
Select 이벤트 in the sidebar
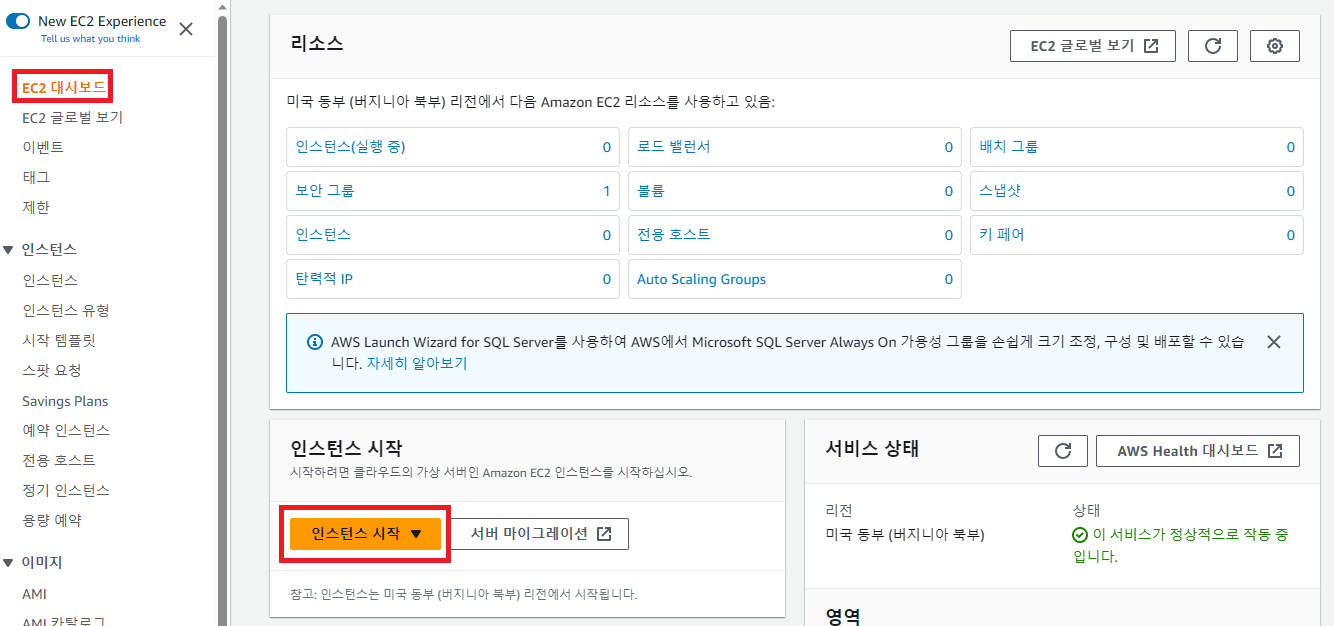point(43,147)
